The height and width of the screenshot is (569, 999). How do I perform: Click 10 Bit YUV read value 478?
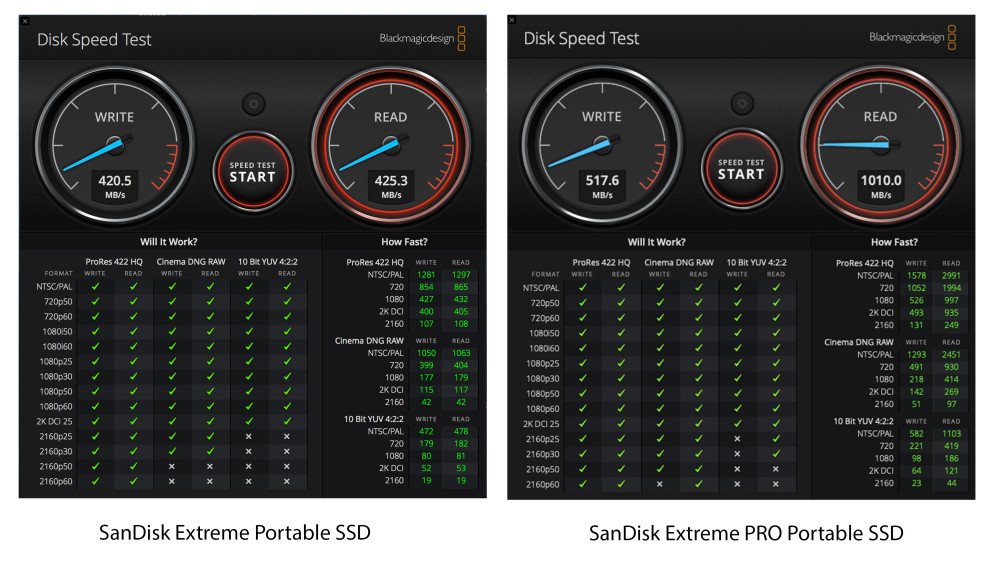click(x=461, y=431)
